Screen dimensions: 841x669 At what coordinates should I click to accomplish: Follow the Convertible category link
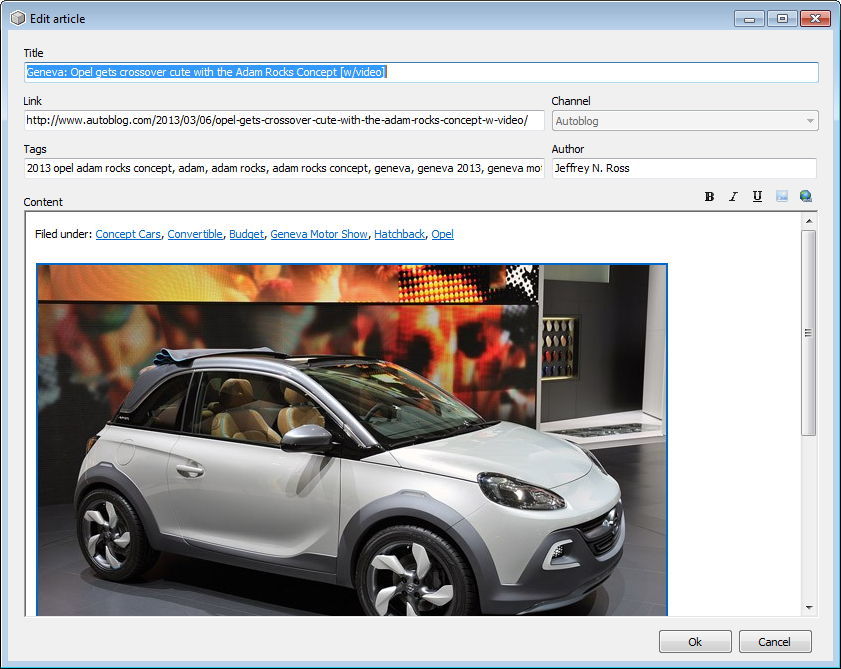click(195, 233)
